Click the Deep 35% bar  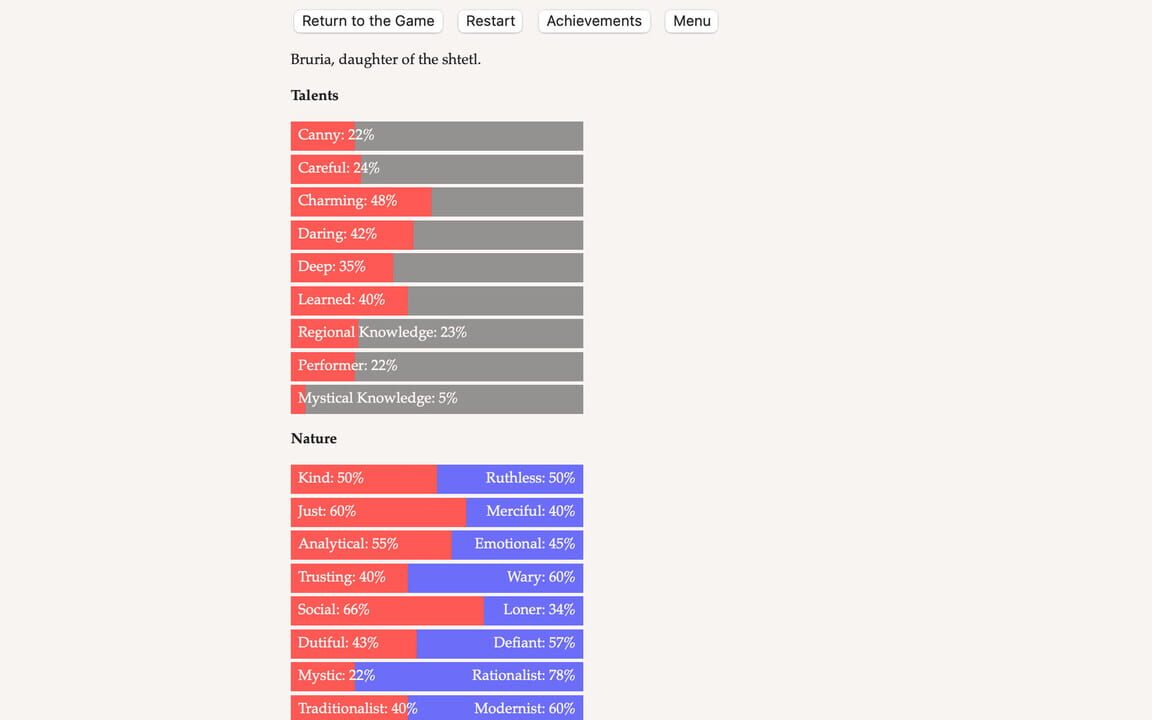coord(437,267)
